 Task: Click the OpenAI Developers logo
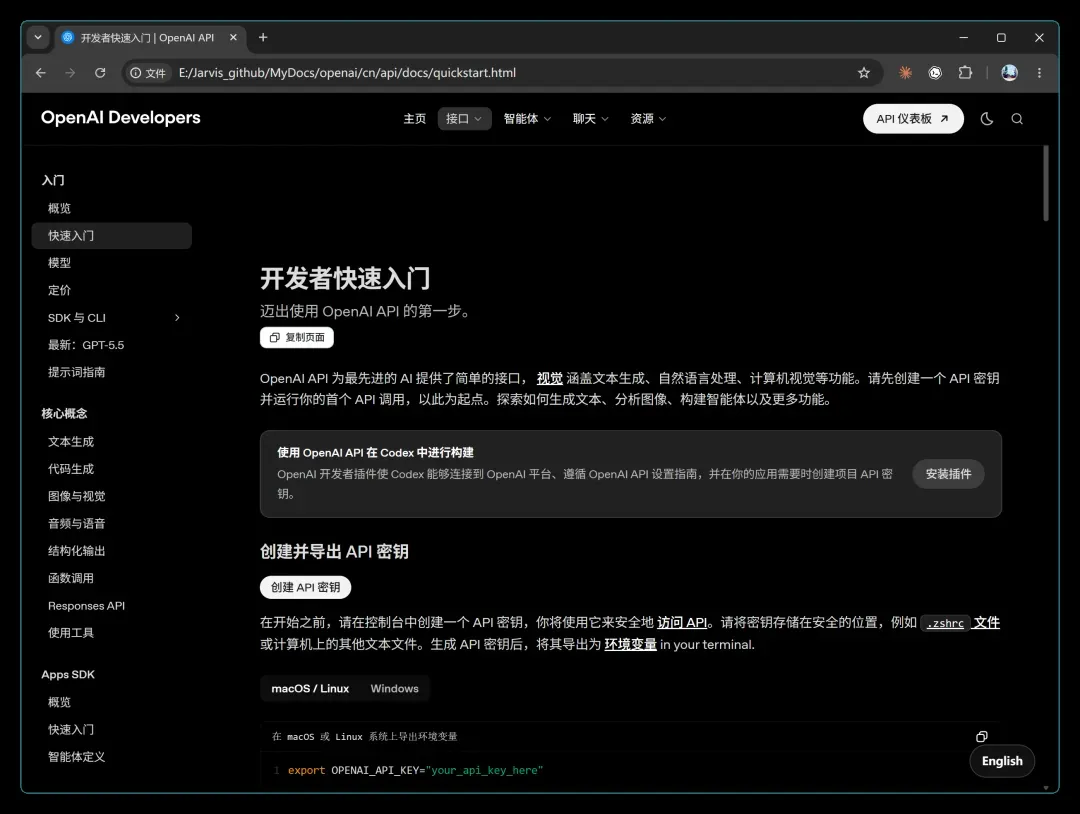click(x=121, y=118)
